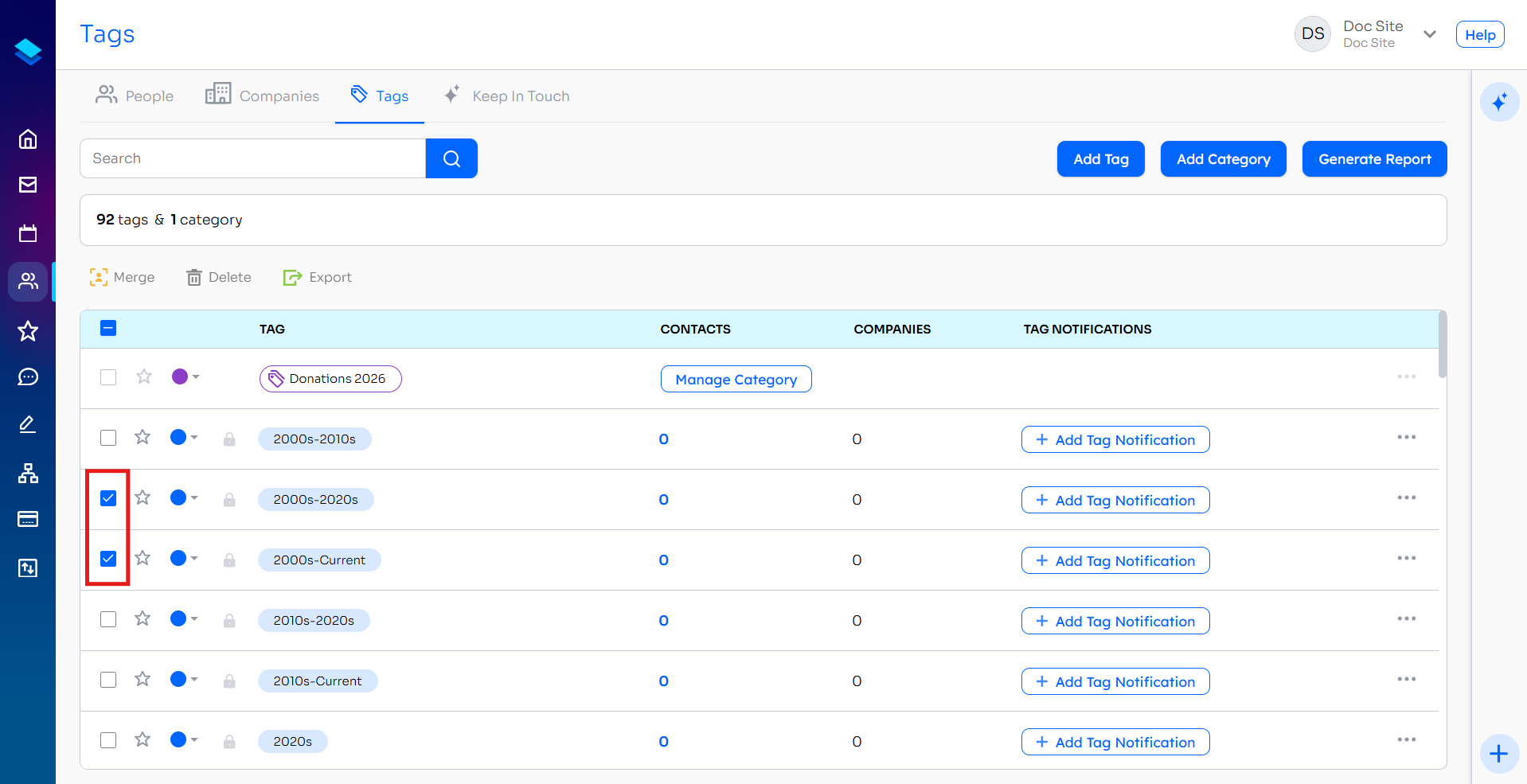This screenshot has height=784, width=1527.
Task: Check the 2010s-2020s row checkbox
Action: click(108, 619)
